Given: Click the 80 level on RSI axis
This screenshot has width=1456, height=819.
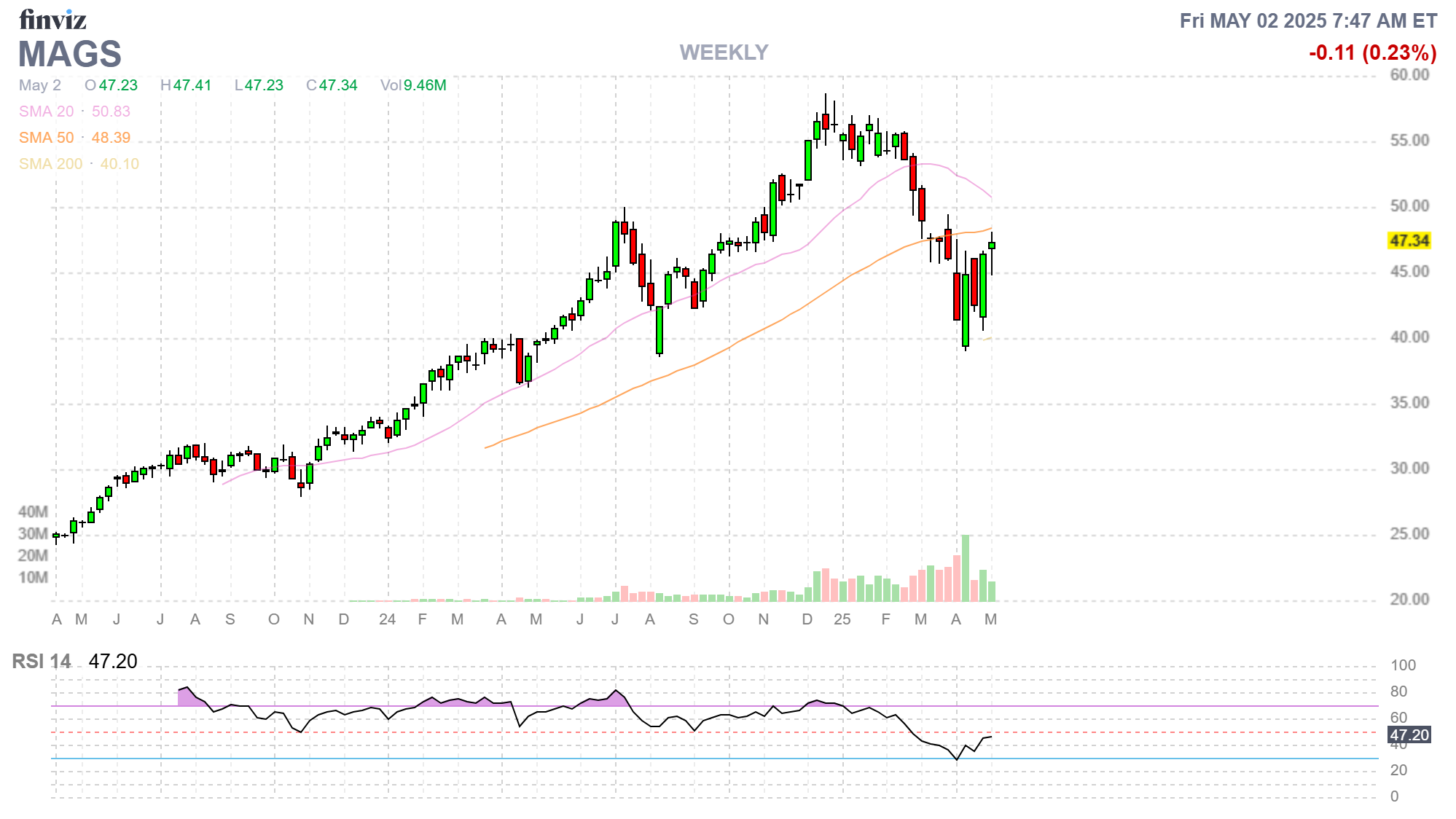Looking at the screenshot, I should (x=1398, y=691).
